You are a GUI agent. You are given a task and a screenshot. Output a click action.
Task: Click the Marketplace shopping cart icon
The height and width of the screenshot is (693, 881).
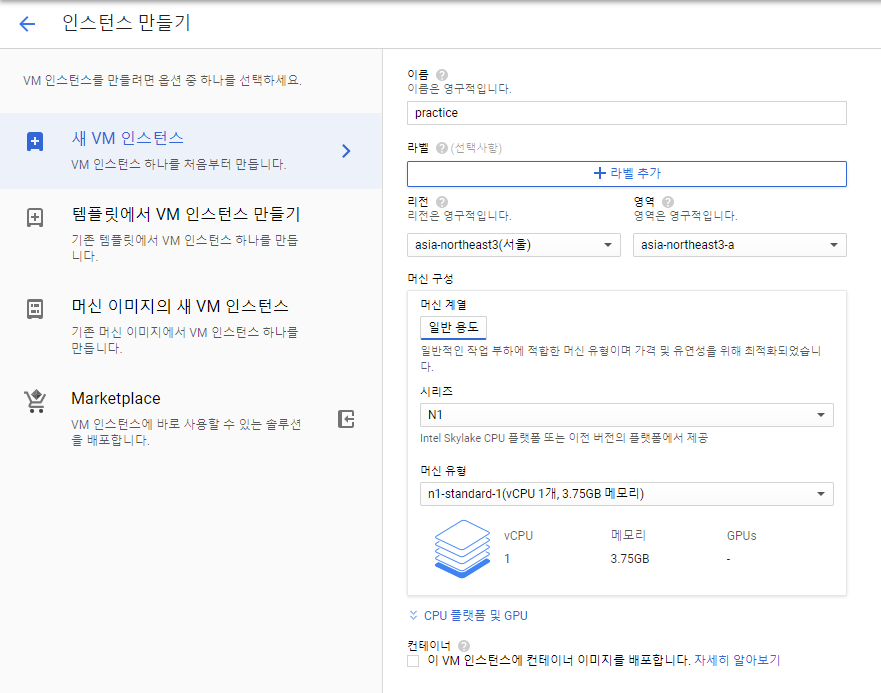[35, 401]
